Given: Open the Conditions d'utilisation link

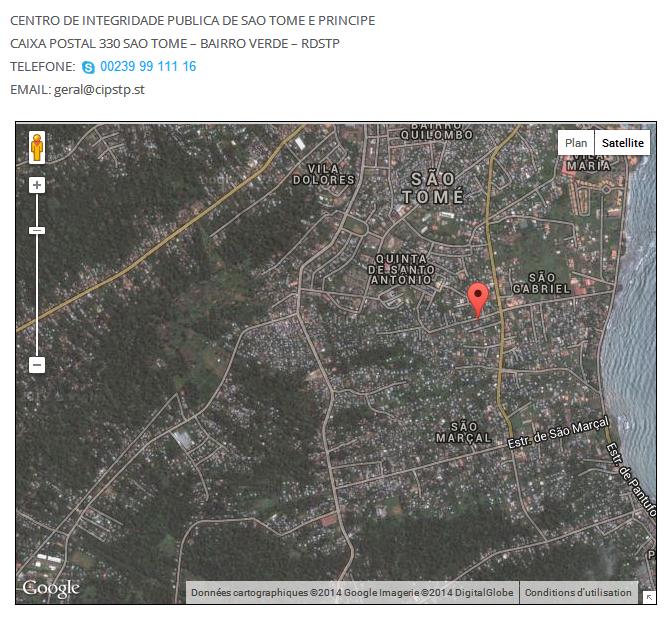Looking at the screenshot, I should 578,592.
